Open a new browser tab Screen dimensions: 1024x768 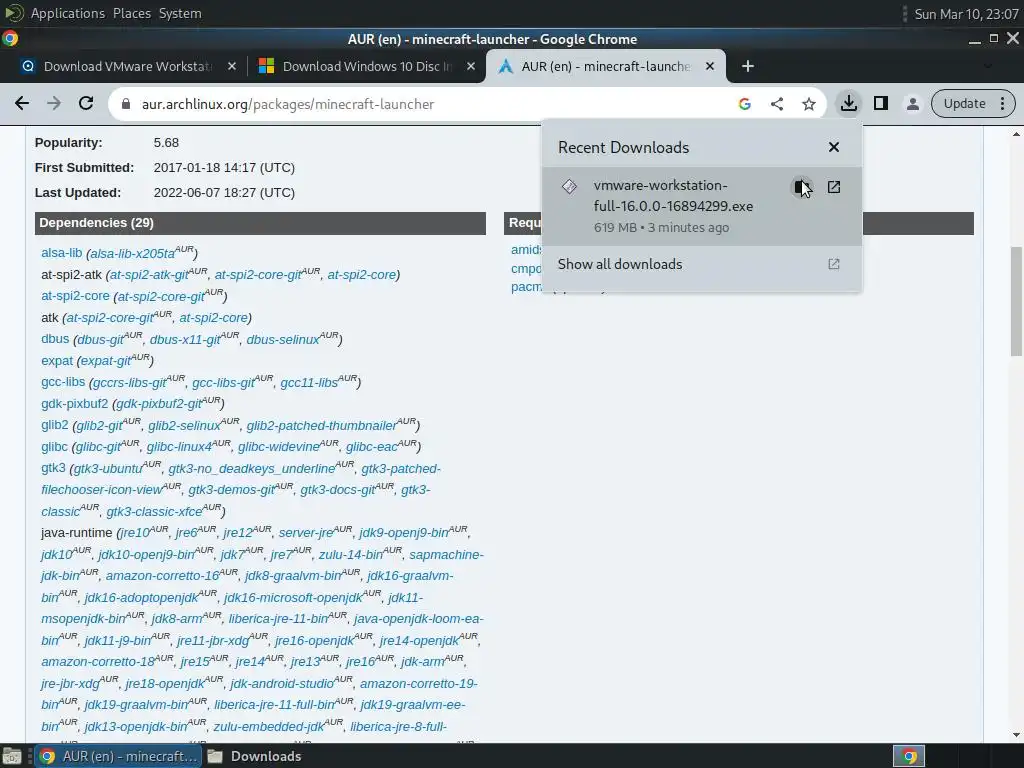748,66
